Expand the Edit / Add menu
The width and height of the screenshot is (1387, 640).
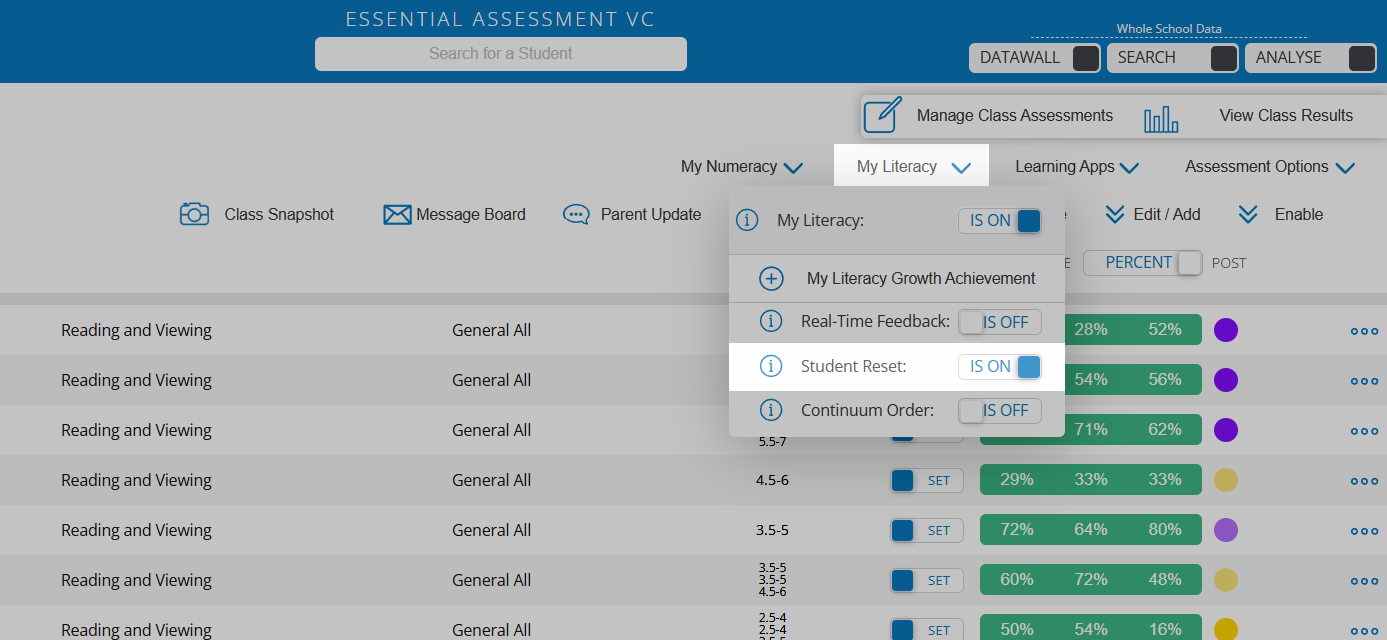click(x=1153, y=214)
